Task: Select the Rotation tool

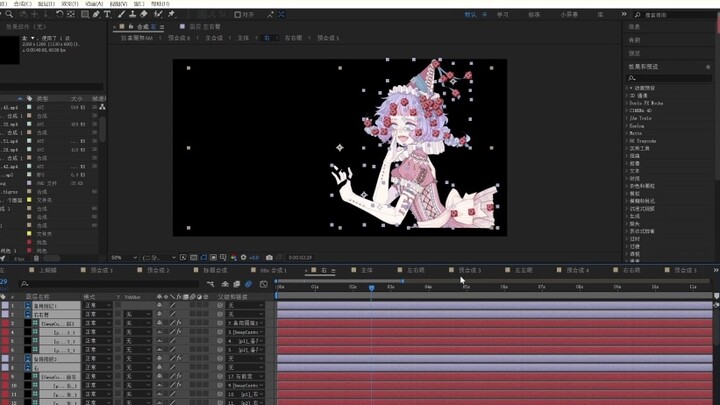Action: click(60, 14)
